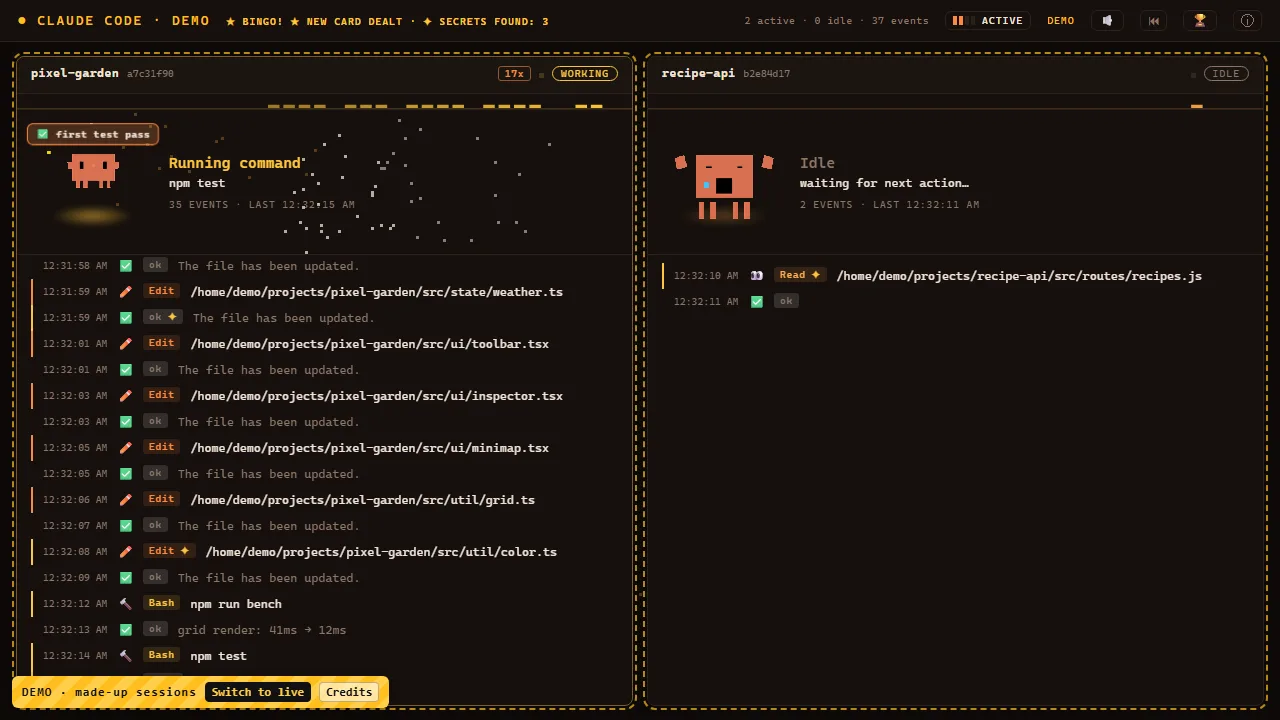
Task: Click green check icon at 12:31:58 AM
Action: click(x=126, y=266)
